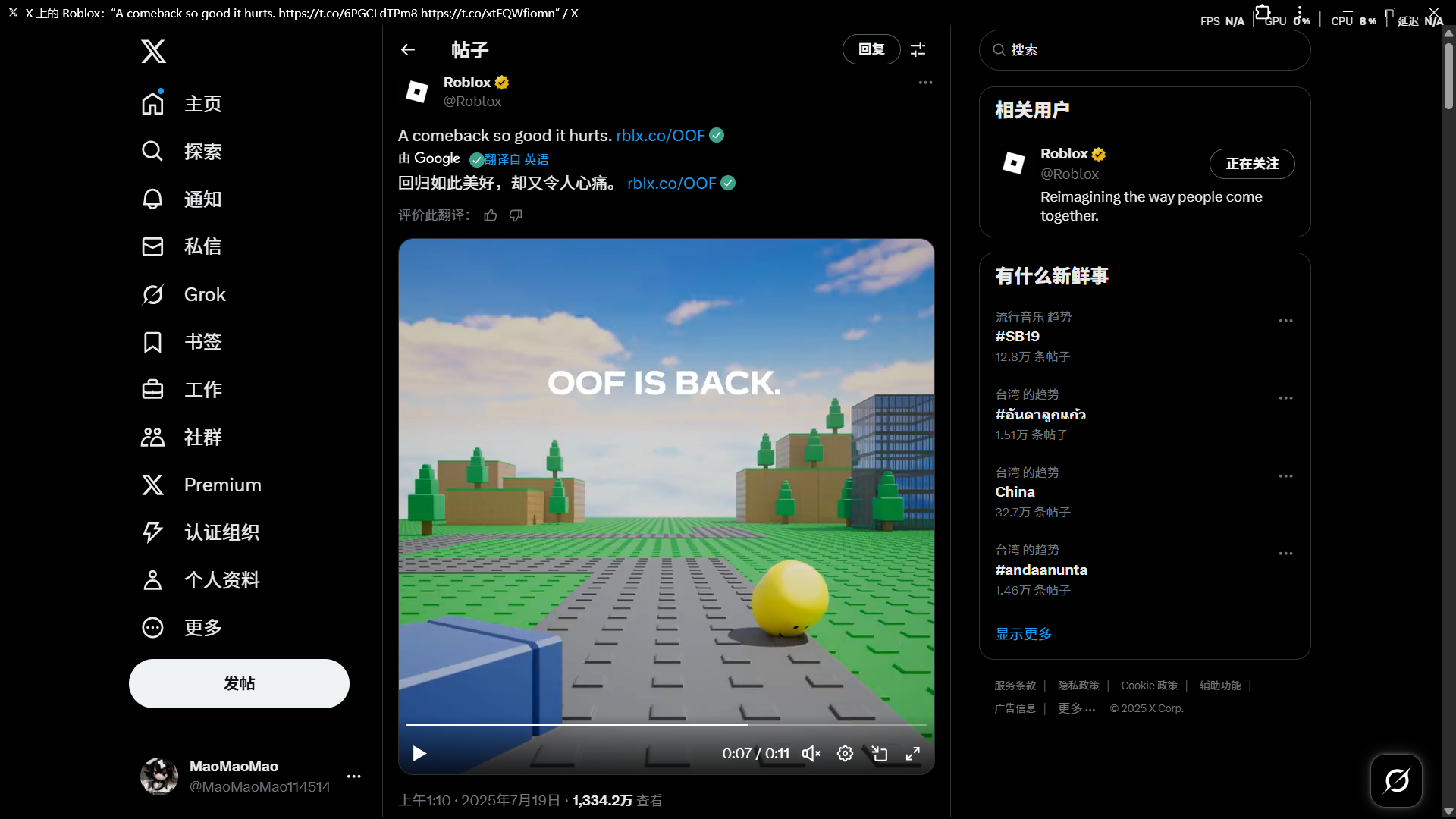Open the rblx.co/OOF link in original text
Viewport: 1456px width, 819px height.
[661, 135]
